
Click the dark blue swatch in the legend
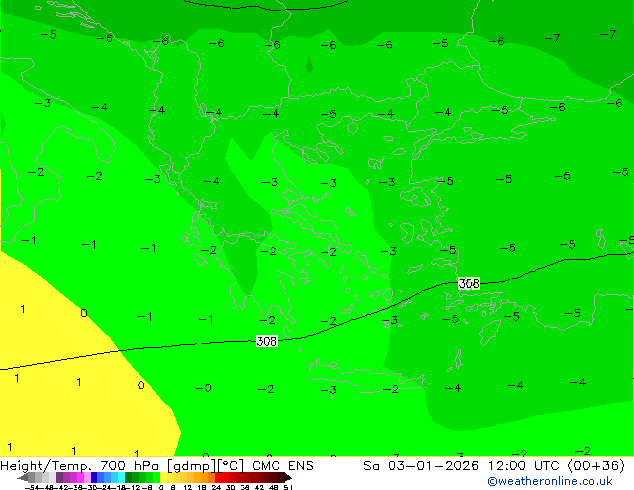94,477
